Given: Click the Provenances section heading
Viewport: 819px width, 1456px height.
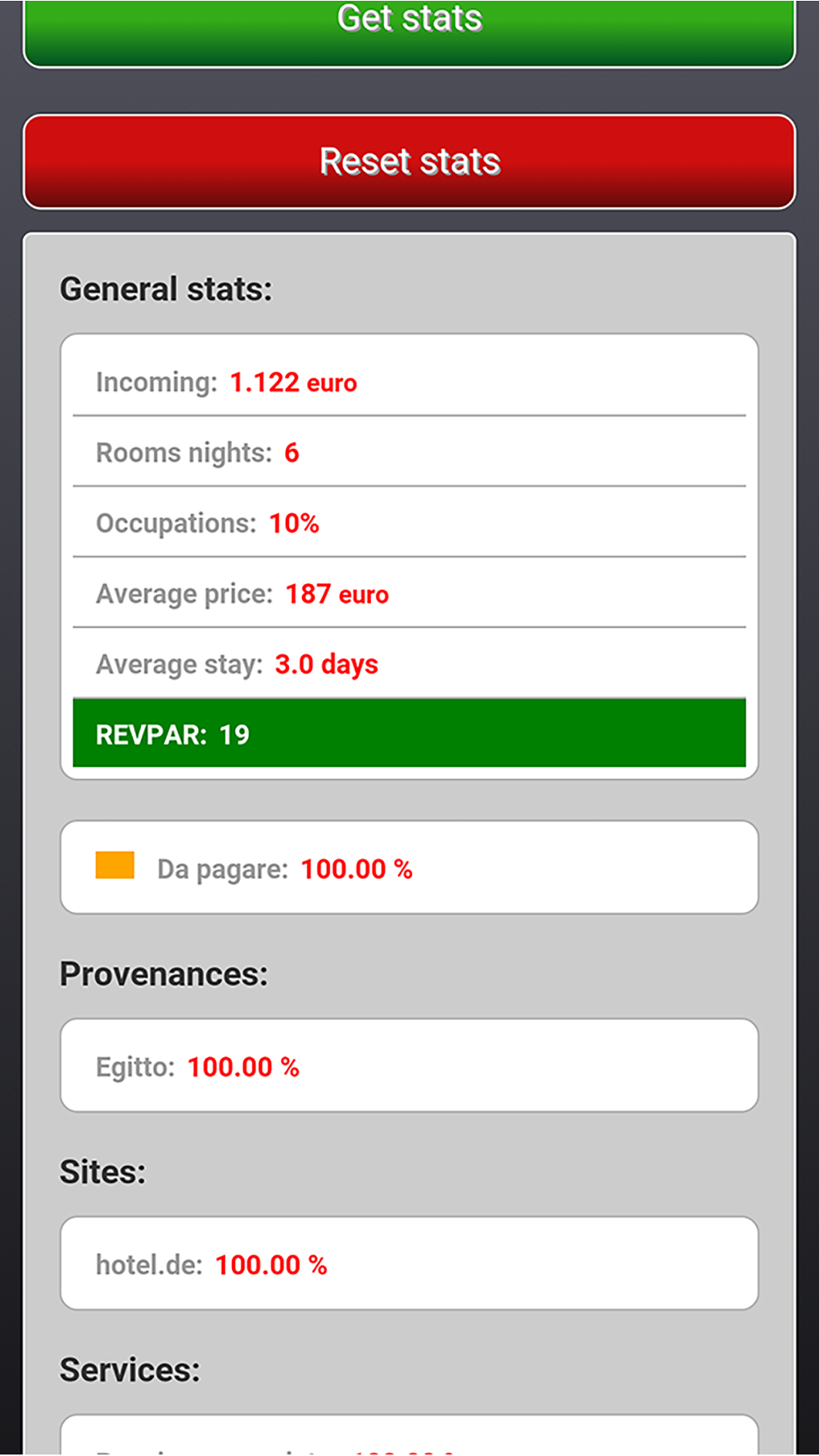Looking at the screenshot, I should click(x=164, y=974).
